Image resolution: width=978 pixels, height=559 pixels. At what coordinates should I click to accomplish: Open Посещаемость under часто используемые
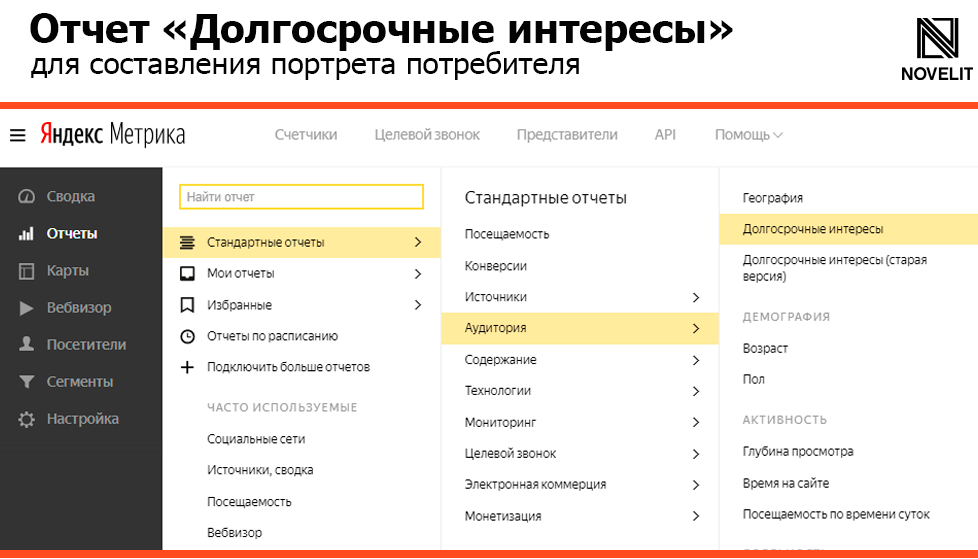click(x=249, y=502)
